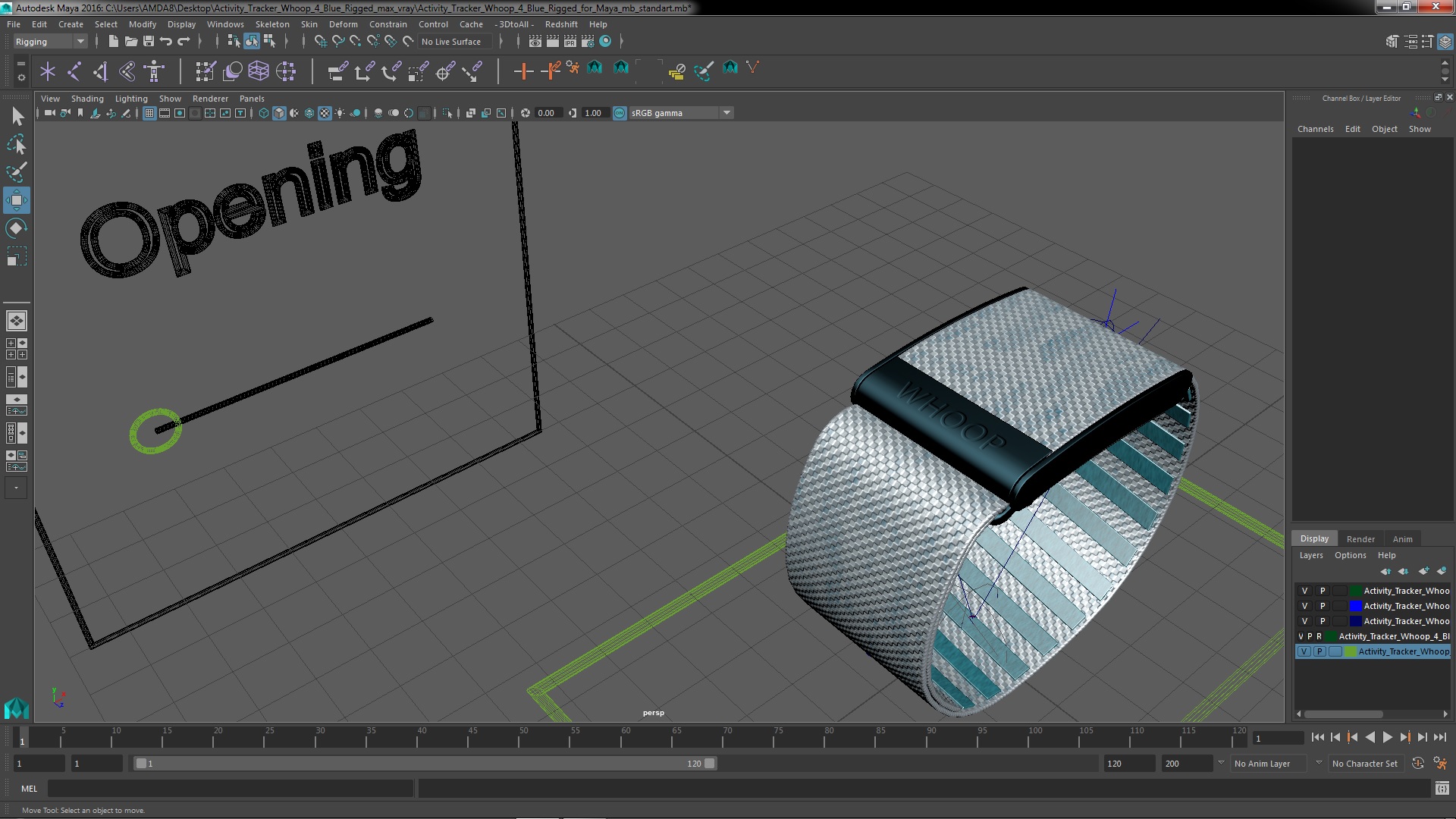Open the Script Editor icon
1456x819 pixels.
point(1442,789)
